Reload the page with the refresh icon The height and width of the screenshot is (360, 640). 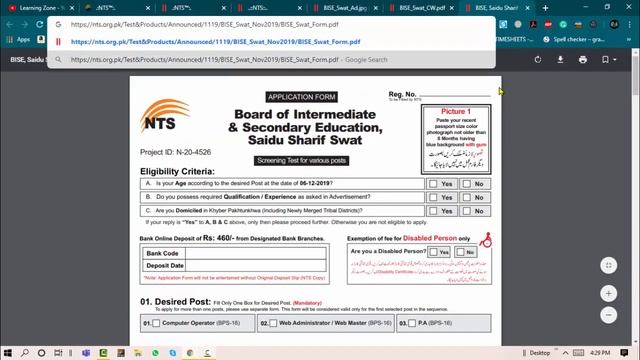[x=40, y=24]
